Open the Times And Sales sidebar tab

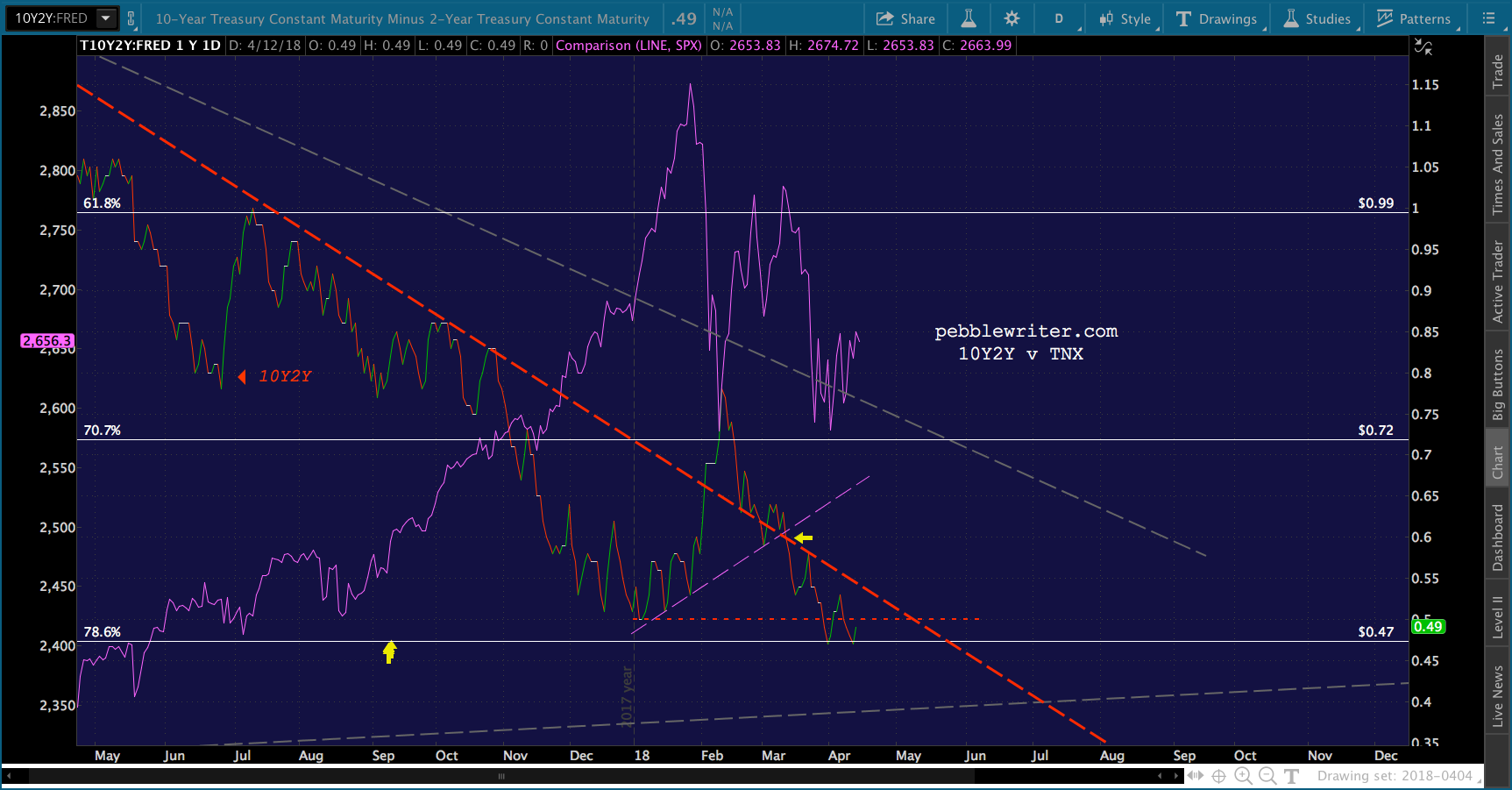coord(1498,164)
